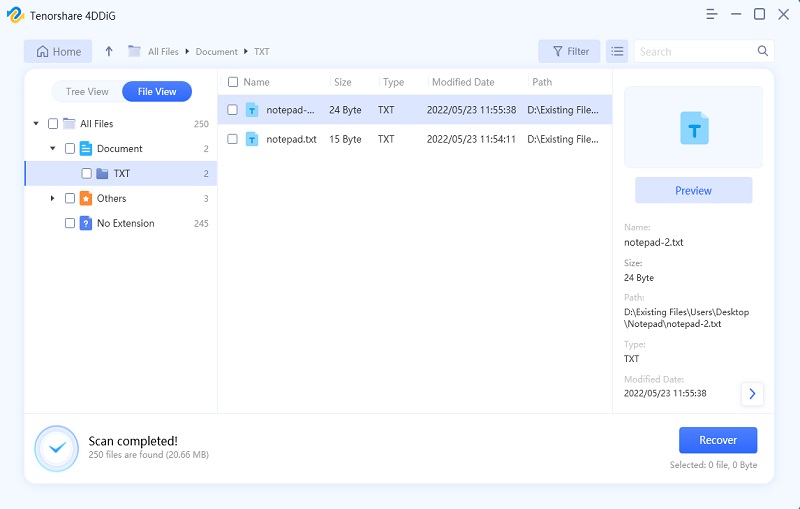Click 'Selected: 0 file, 0 Byte' text
This screenshot has width=800, height=509.
[713, 465]
